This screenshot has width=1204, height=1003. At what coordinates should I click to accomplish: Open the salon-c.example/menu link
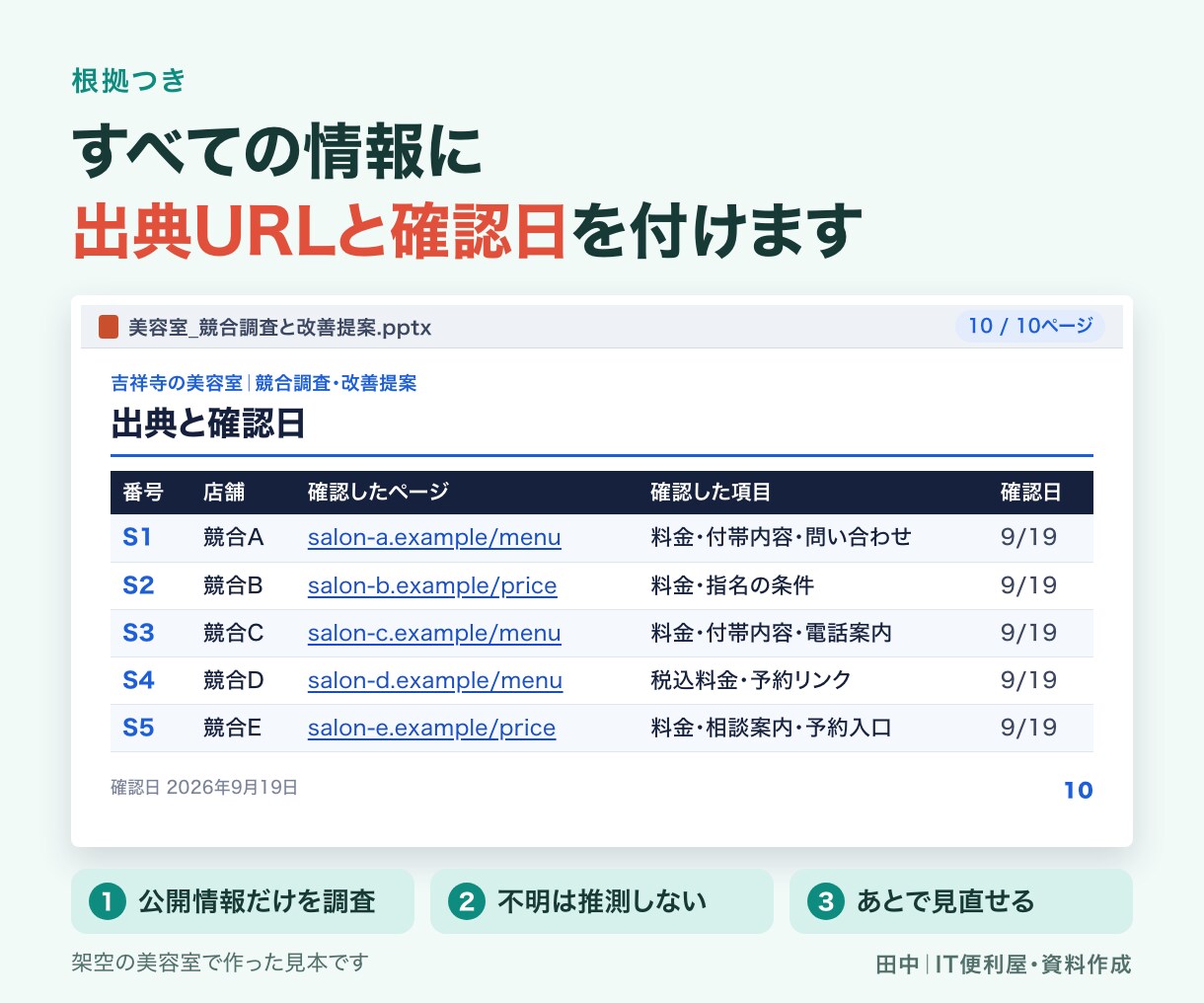[434, 633]
